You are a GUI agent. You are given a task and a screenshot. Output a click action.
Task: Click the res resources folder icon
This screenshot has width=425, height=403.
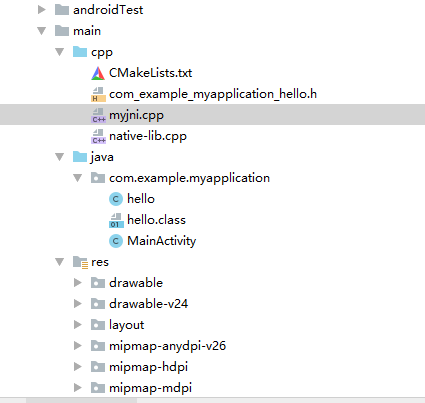(x=80, y=262)
